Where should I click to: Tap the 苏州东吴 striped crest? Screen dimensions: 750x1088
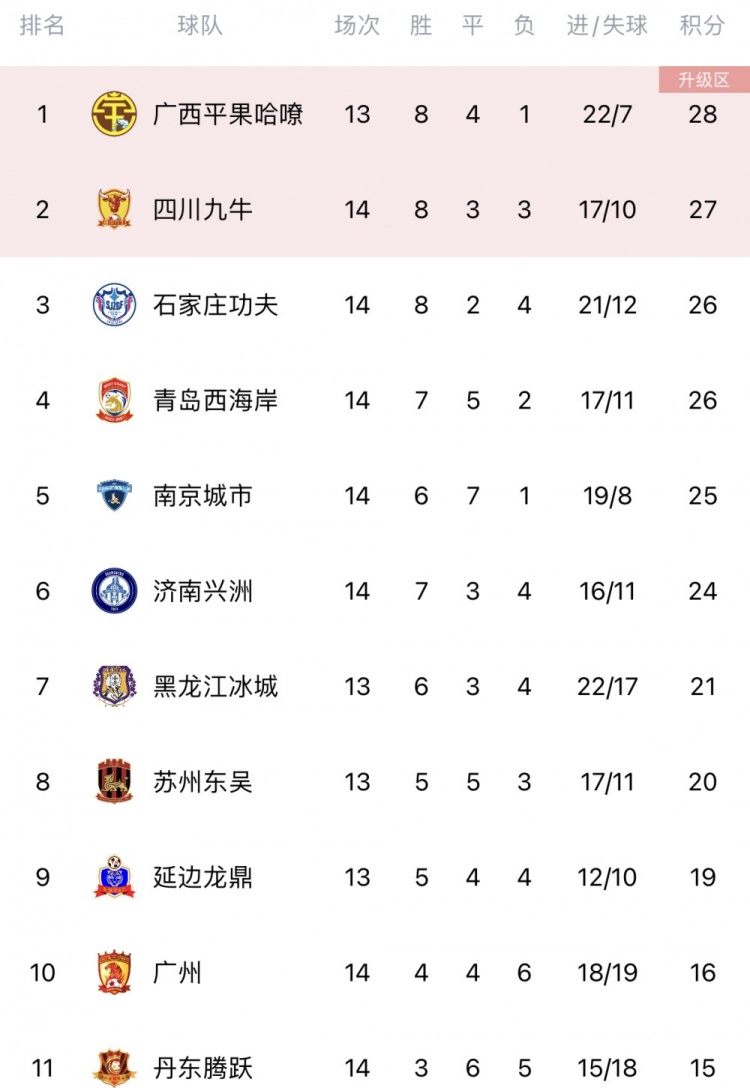(x=114, y=781)
